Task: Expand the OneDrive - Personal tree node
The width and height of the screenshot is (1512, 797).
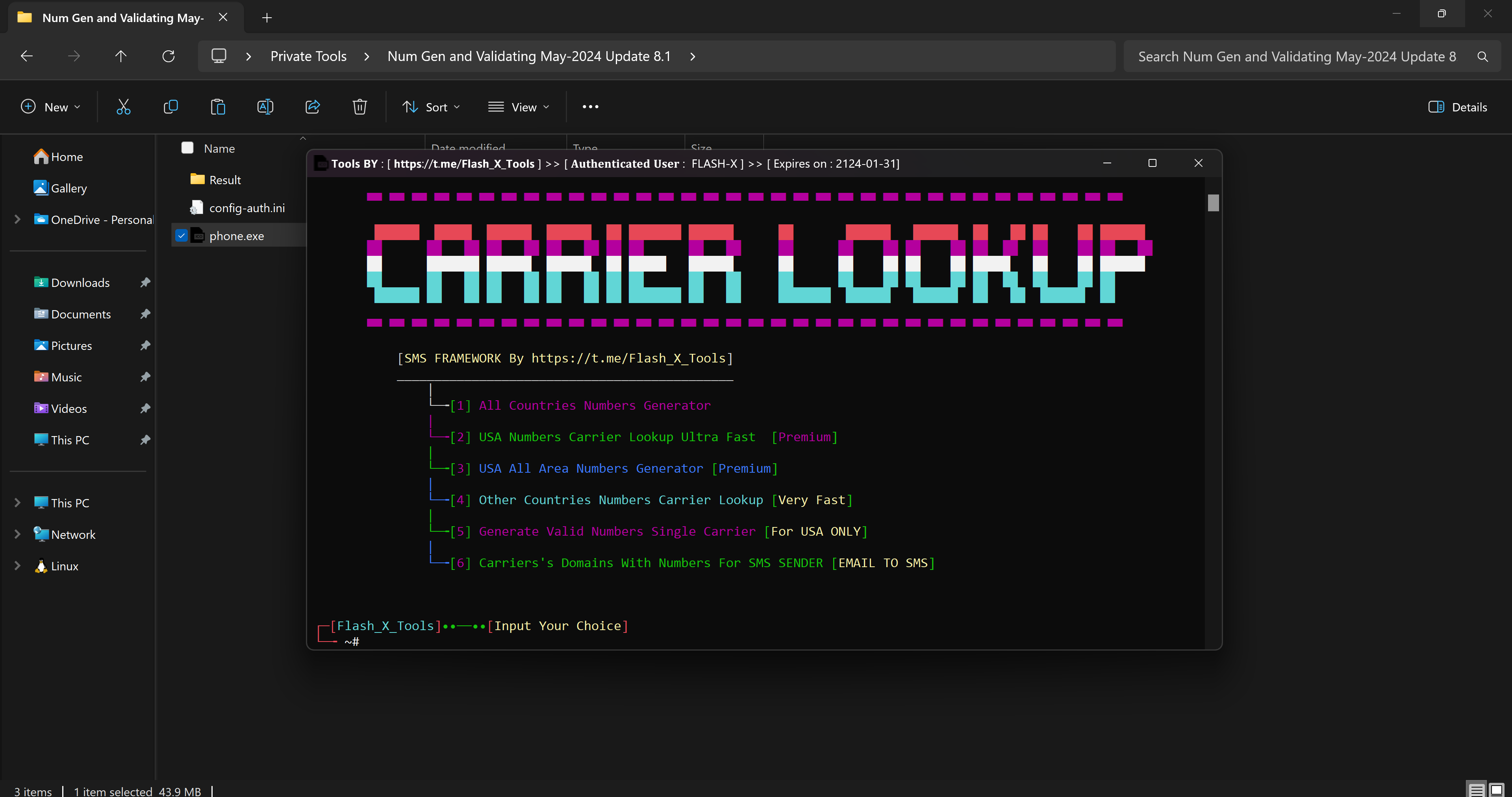Action: pyautogui.click(x=18, y=220)
